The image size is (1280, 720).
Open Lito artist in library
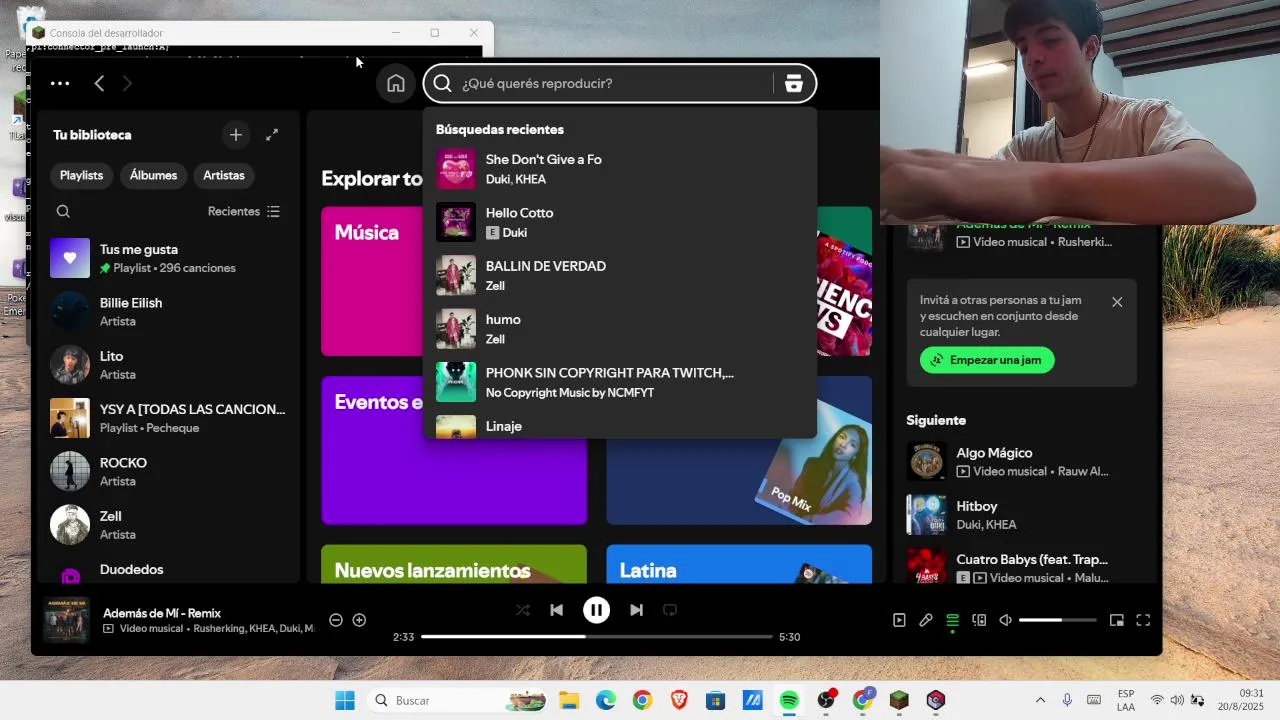point(169,365)
